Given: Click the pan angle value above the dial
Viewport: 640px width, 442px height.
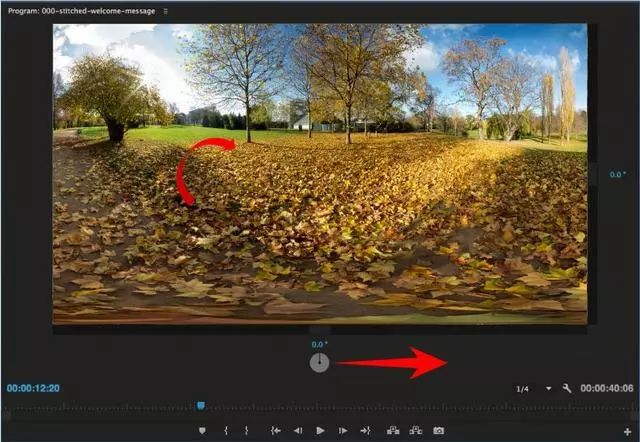Looking at the screenshot, I should (320, 344).
